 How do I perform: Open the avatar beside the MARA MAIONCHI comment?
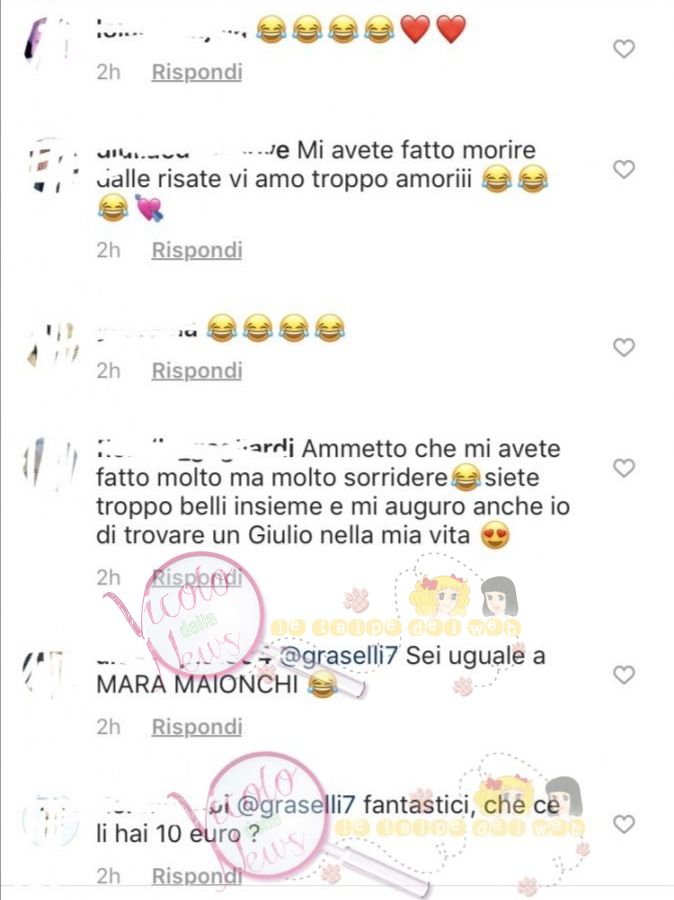pos(46,672)
